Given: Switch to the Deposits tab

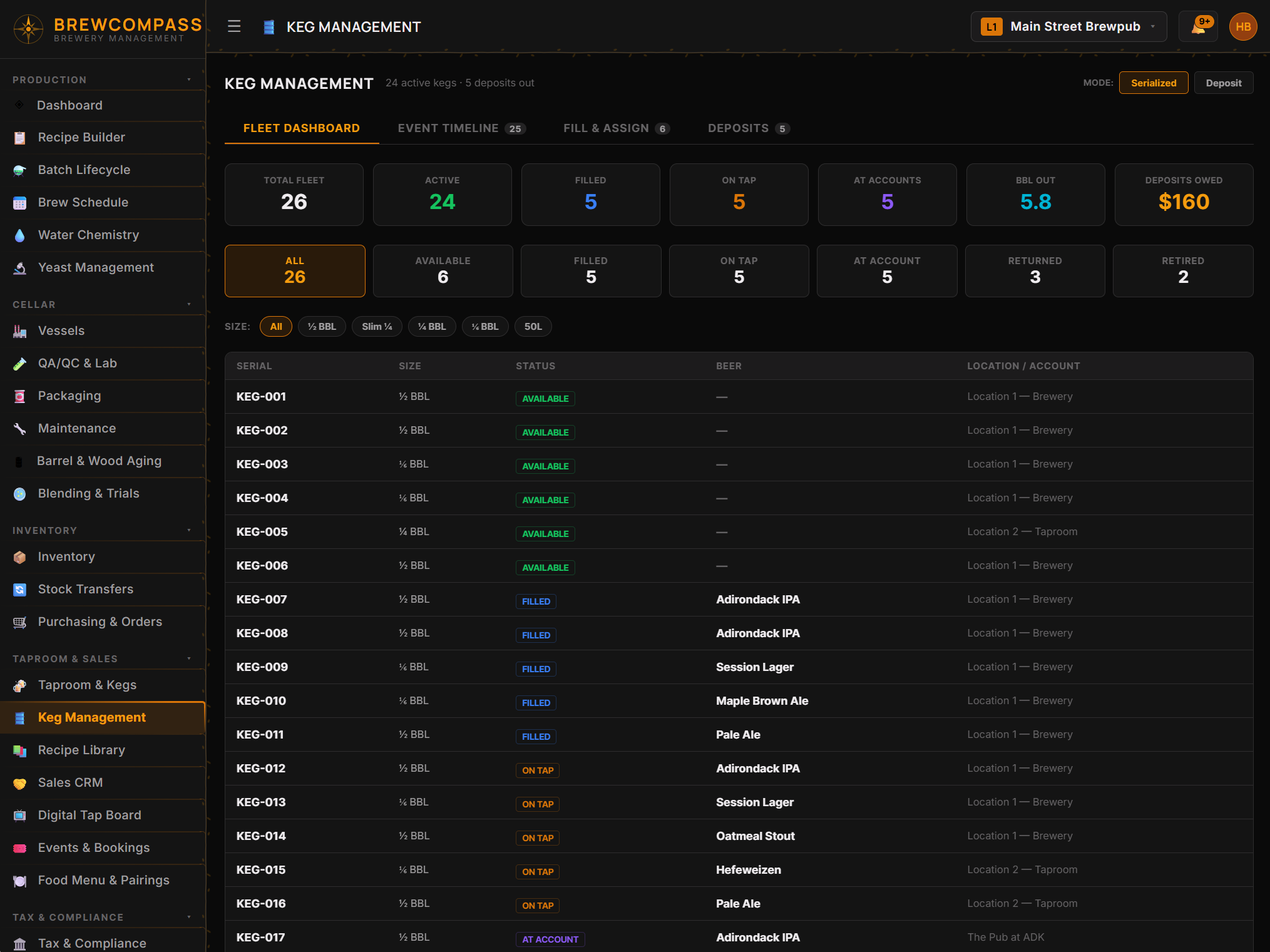Looking at the screenshot, I should 749,128.
